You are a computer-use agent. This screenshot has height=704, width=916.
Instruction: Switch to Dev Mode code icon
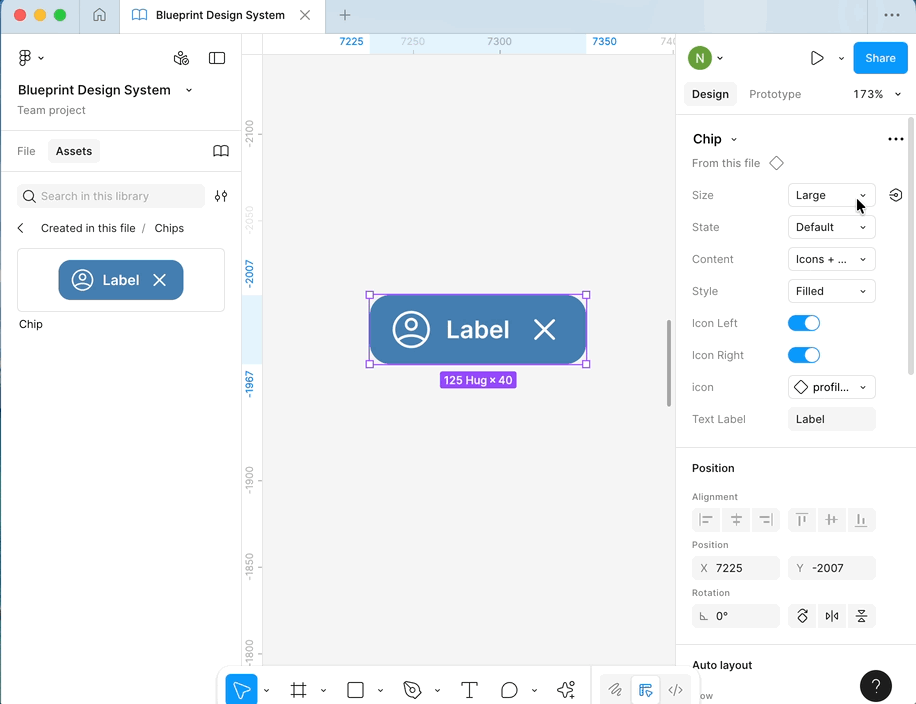(x=675, y=690)
